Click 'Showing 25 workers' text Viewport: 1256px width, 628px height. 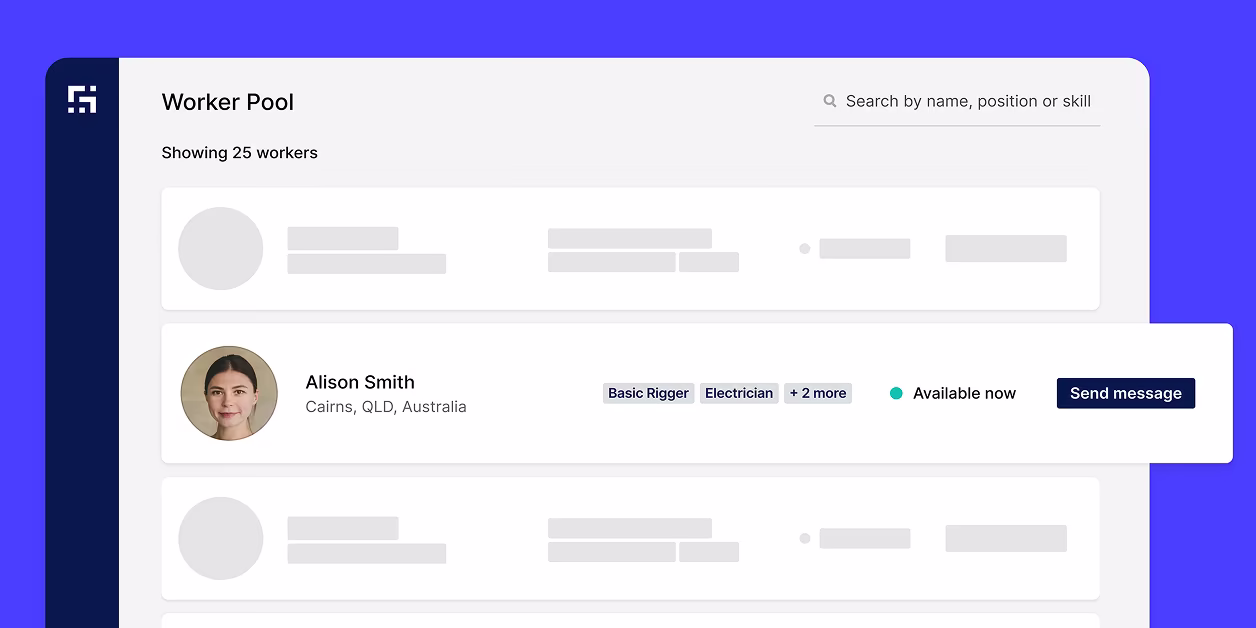pyautogui.click(x=239, y=152)
